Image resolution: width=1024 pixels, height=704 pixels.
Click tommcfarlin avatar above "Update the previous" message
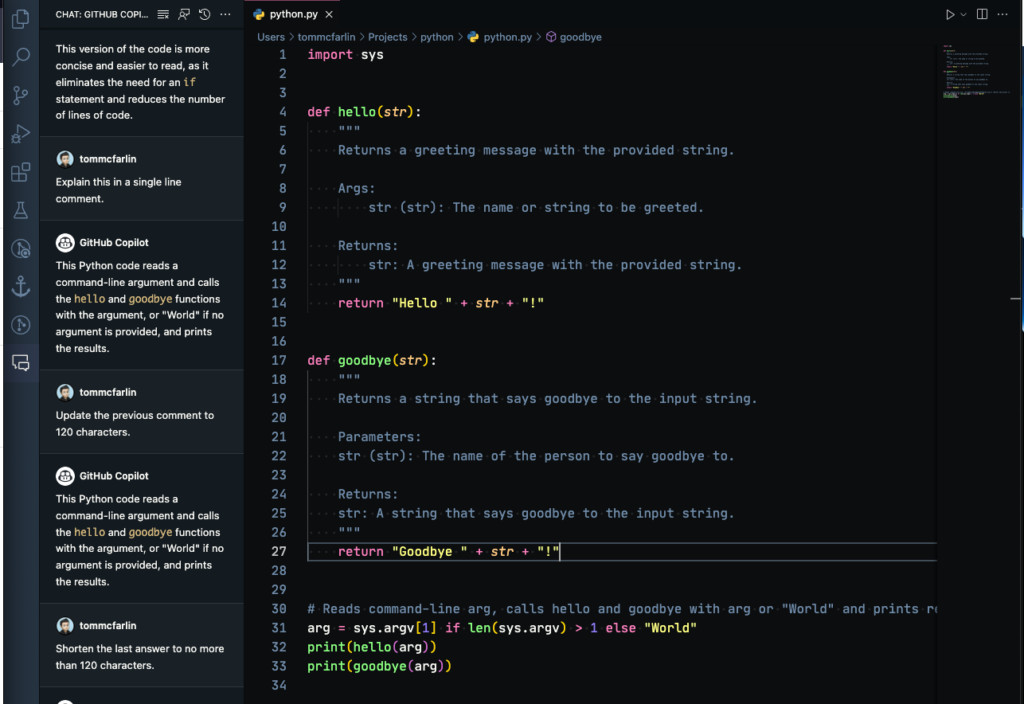(x=65, y=392)
